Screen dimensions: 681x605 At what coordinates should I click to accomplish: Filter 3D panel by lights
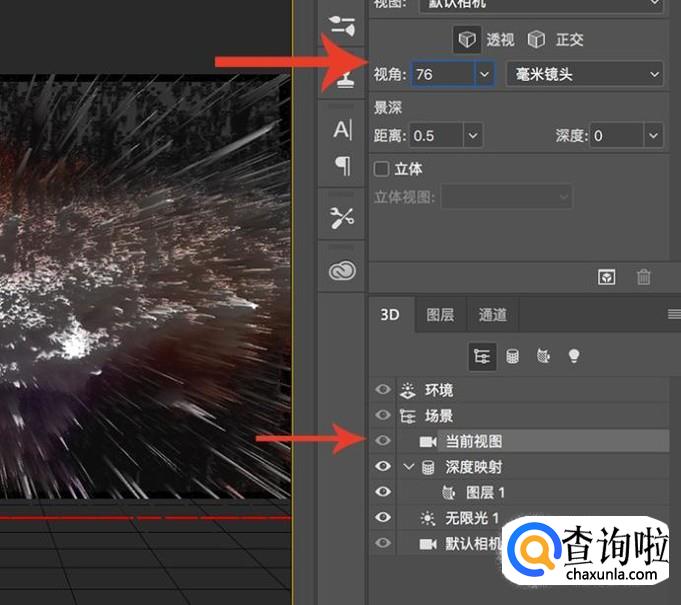574,356
